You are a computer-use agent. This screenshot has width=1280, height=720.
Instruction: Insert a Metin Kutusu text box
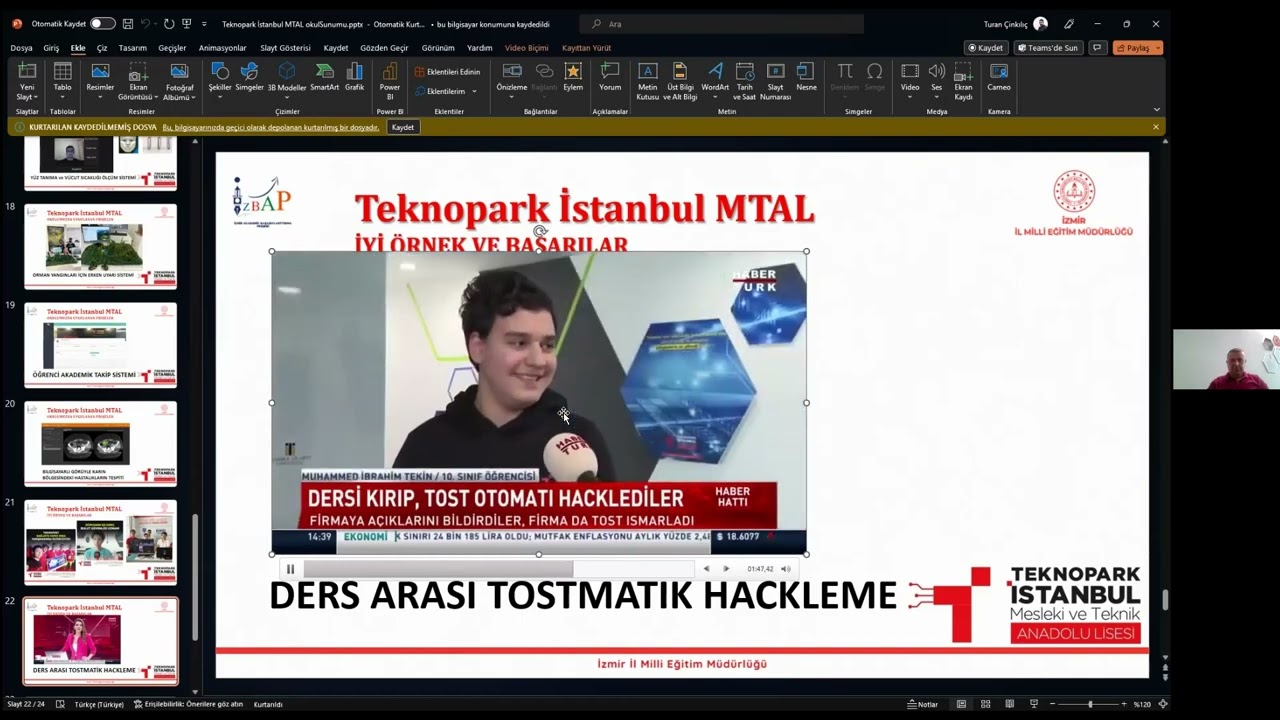pos(648,81)
